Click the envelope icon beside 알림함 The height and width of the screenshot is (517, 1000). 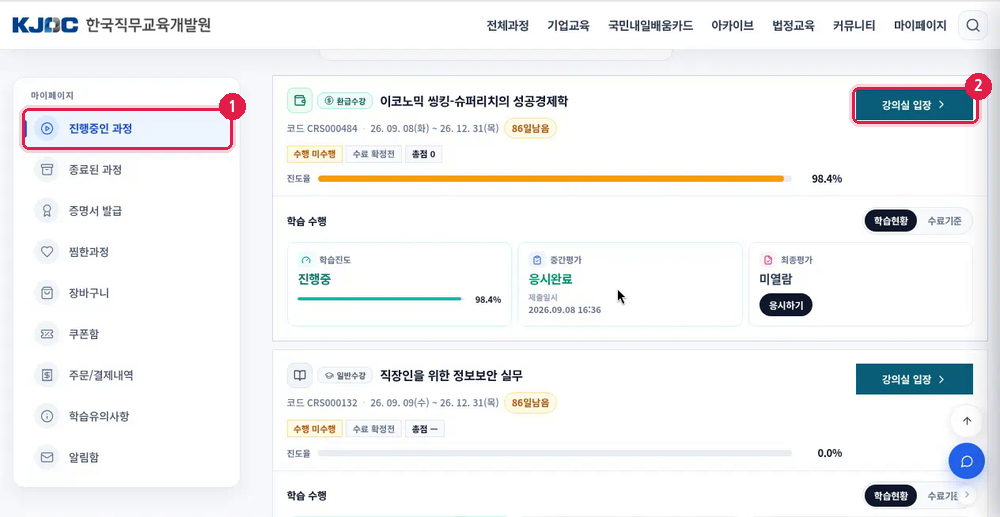(47, 458)
